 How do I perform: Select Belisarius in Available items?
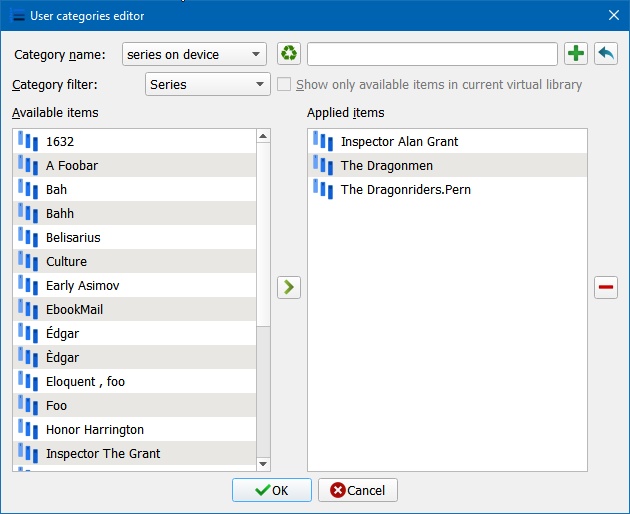(73, 238)
